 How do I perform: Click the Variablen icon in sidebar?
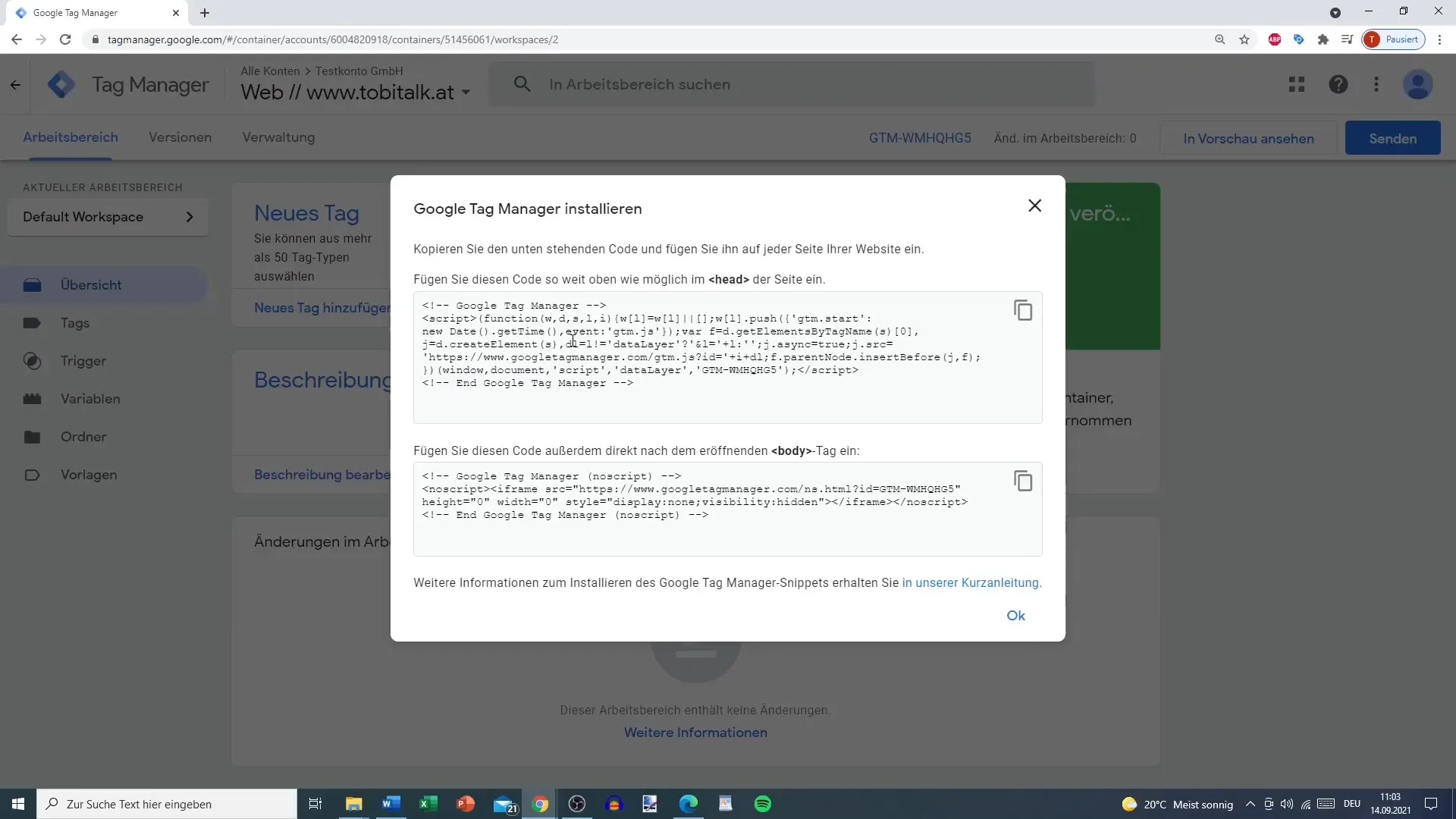click(x=32, y=399)
